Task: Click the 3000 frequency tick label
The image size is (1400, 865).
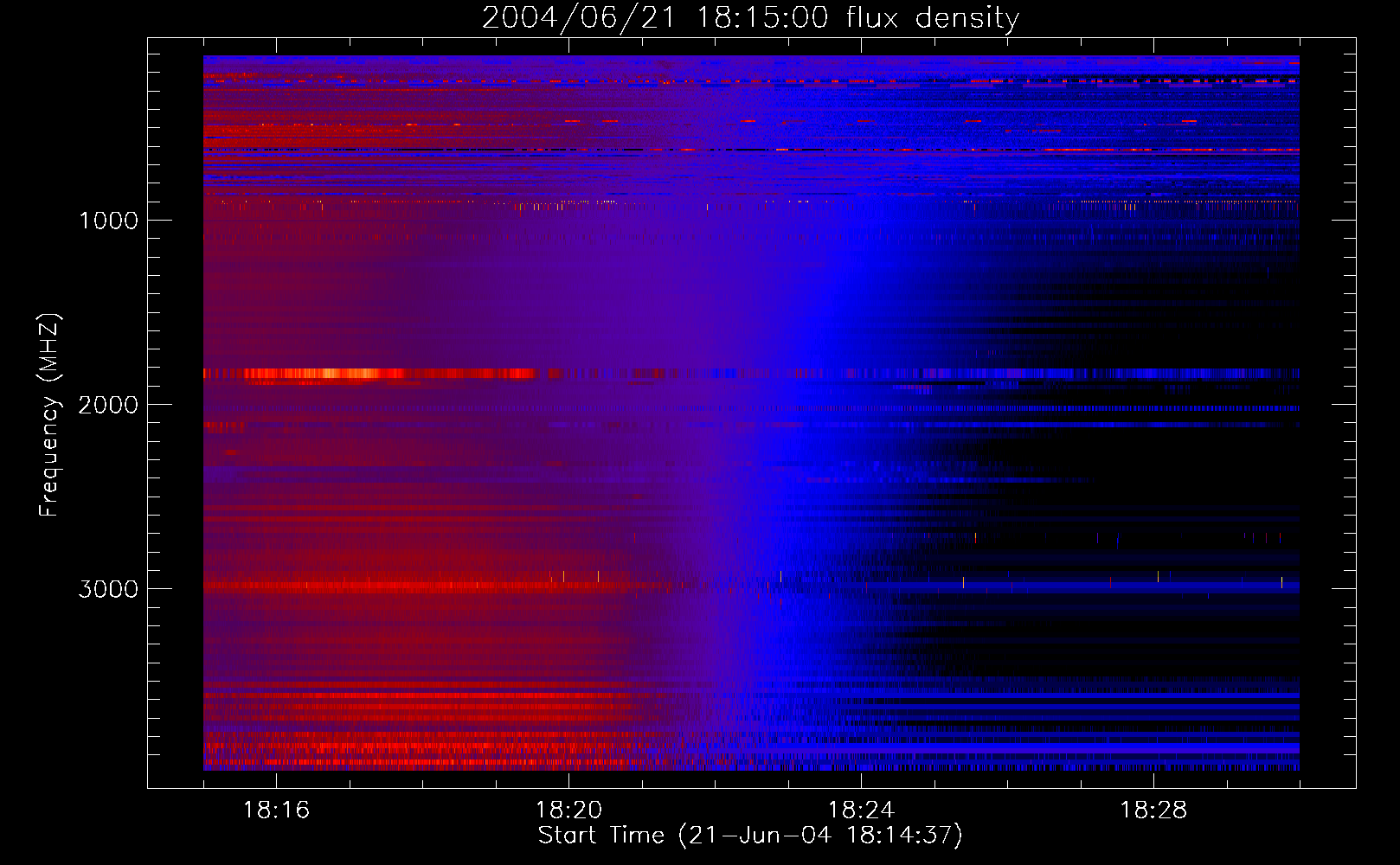Action: (108, 589)
